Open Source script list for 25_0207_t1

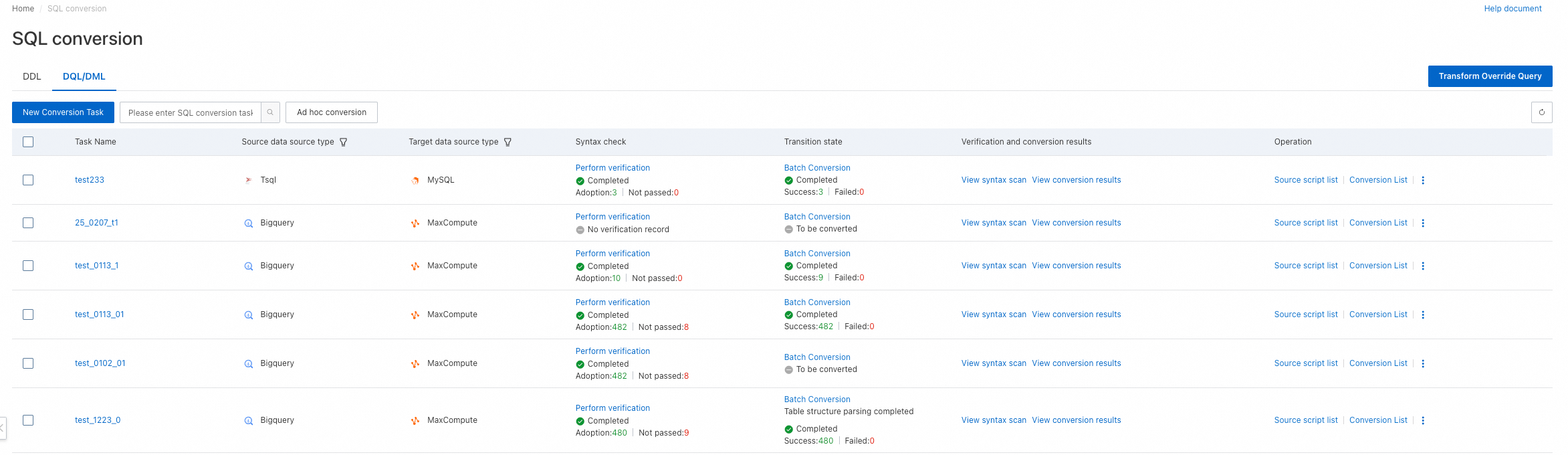[x=1306, y=223]
